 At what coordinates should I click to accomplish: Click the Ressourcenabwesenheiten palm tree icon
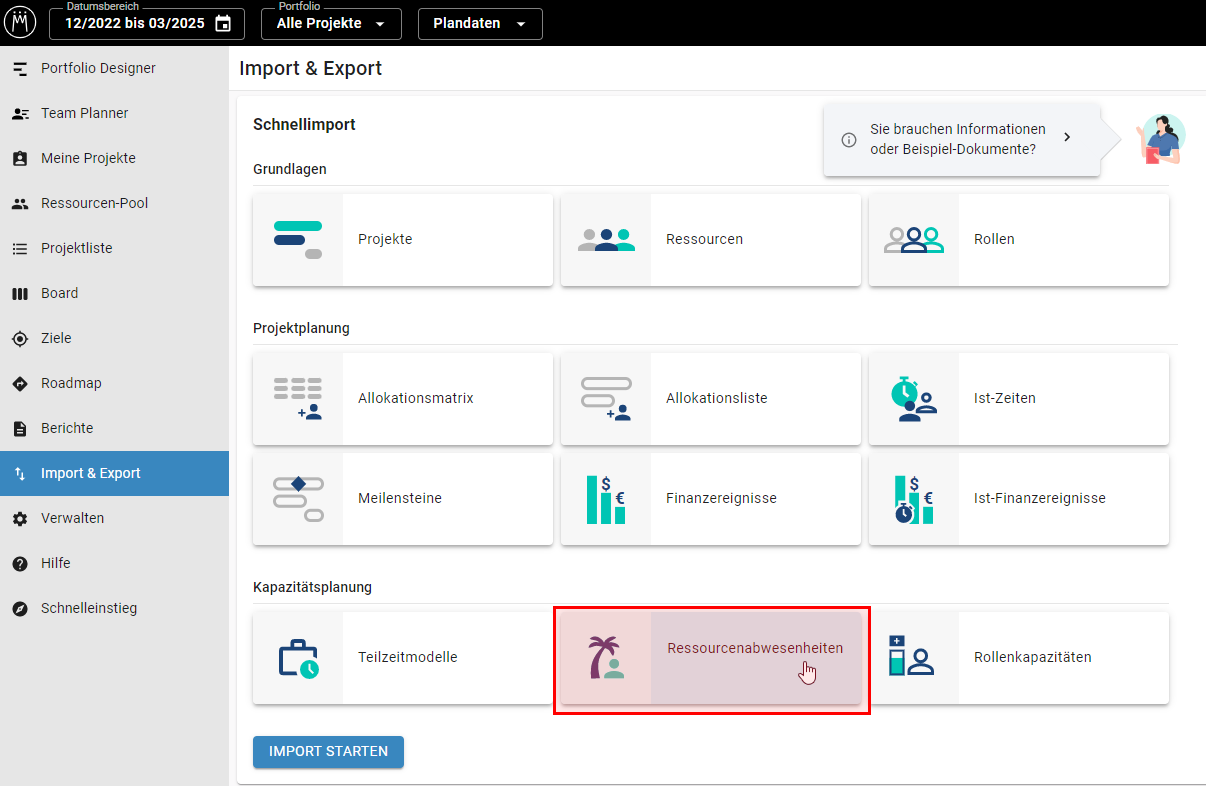606,658
